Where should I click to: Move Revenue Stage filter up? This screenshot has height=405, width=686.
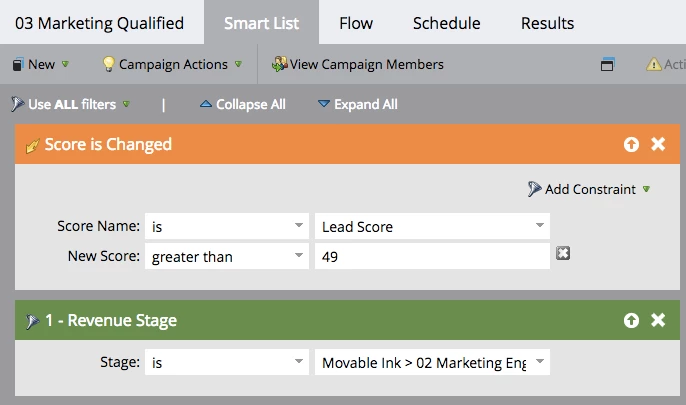pos(631,321)
